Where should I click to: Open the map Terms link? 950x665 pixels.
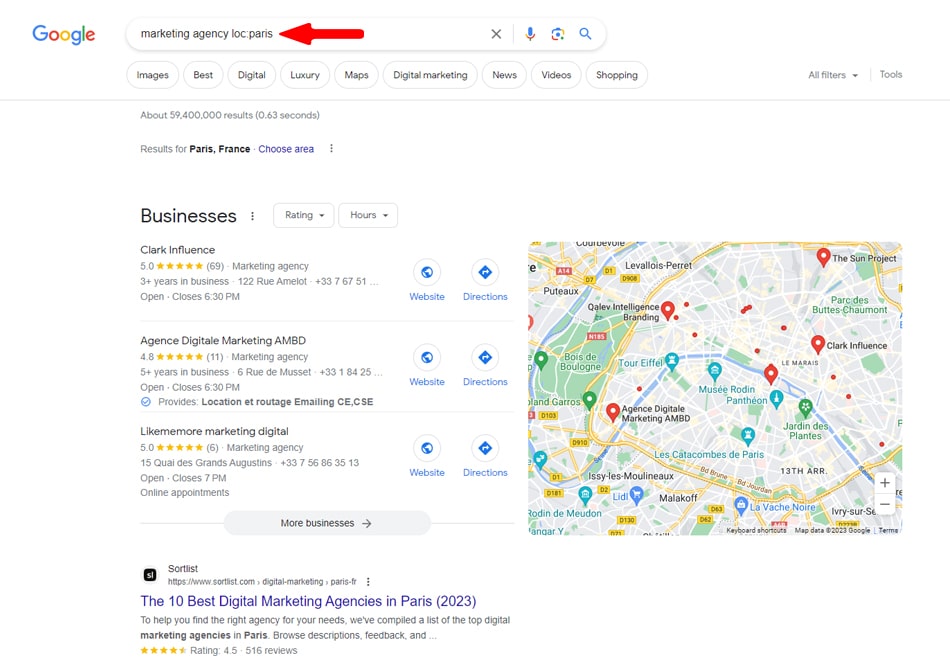click(888, 531)
